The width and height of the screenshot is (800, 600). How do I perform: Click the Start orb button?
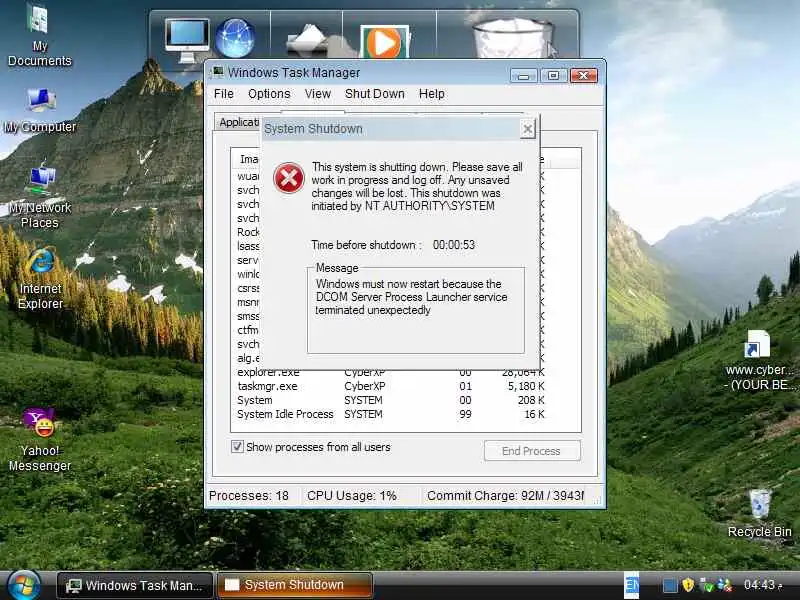tap(23, 586)
